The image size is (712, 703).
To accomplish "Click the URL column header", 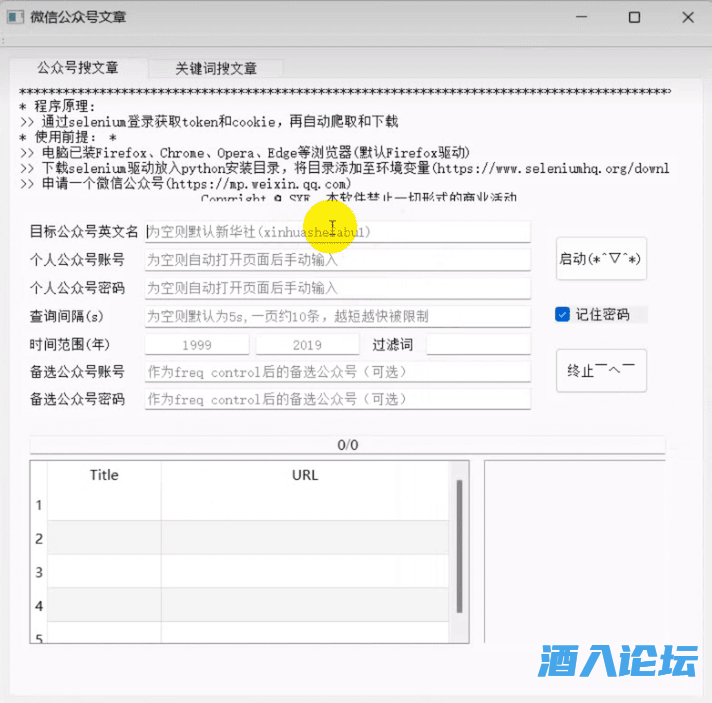I will point(305,475).
